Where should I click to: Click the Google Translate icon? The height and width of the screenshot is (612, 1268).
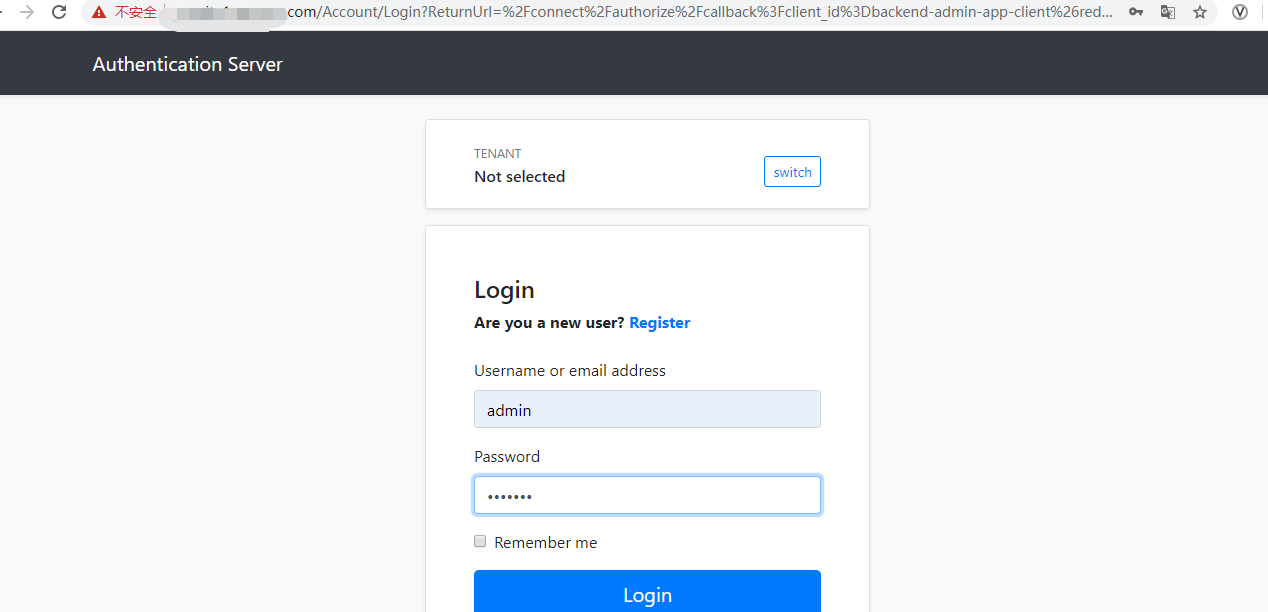click(x=1168, y=13)
